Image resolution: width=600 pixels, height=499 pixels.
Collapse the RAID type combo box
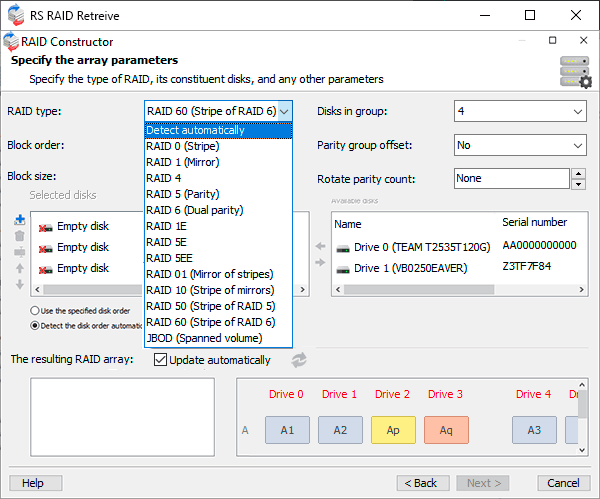tap(285, 111)
